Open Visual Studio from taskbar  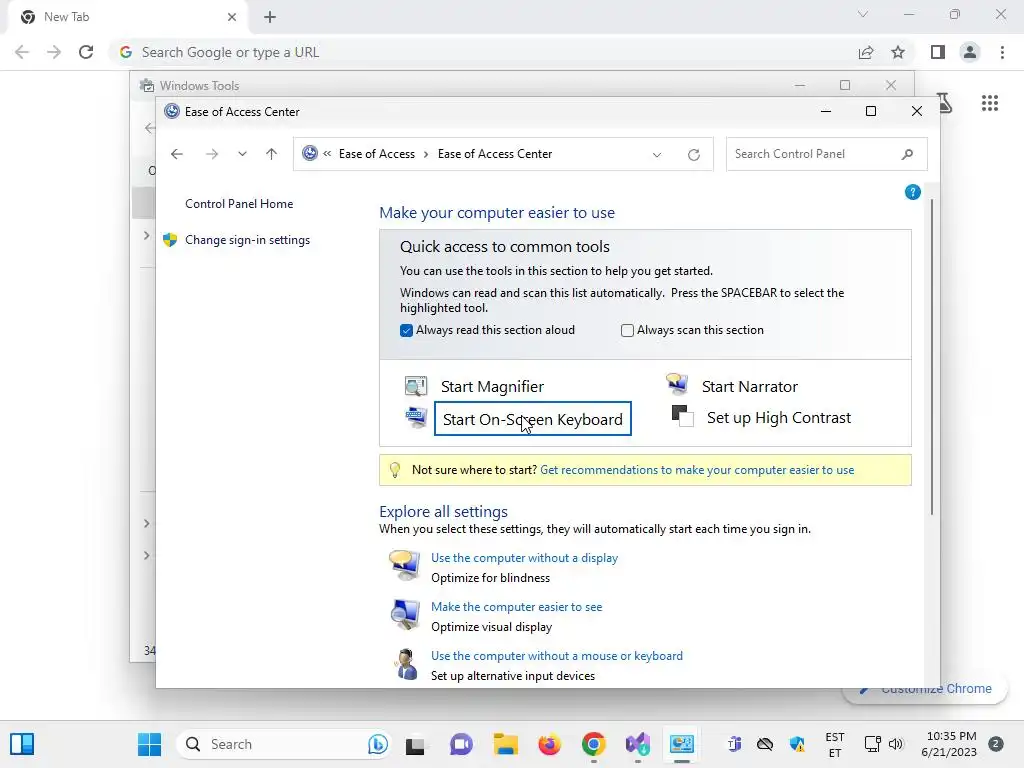[x=637, y=744]
